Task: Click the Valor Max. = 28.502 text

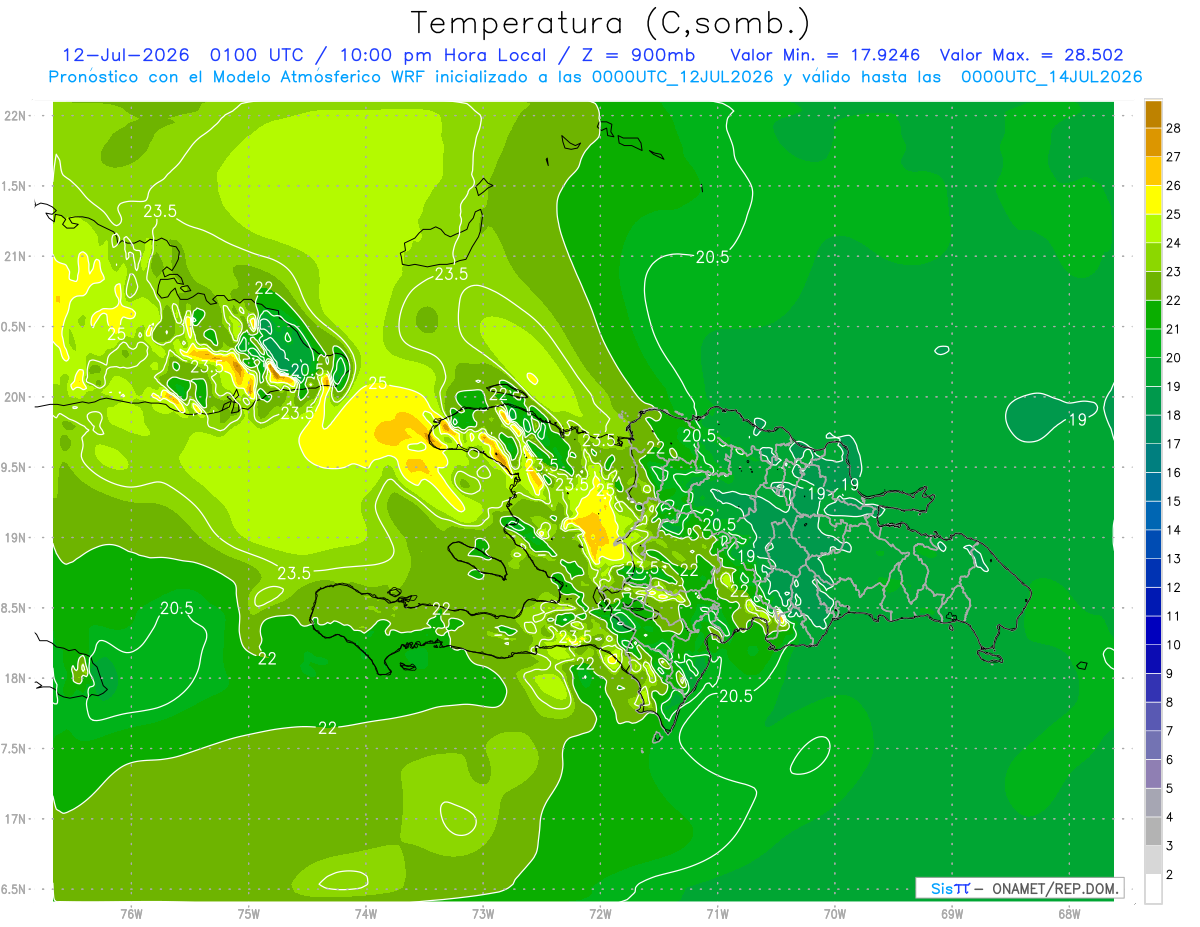Action: [x=1031, y=55]
